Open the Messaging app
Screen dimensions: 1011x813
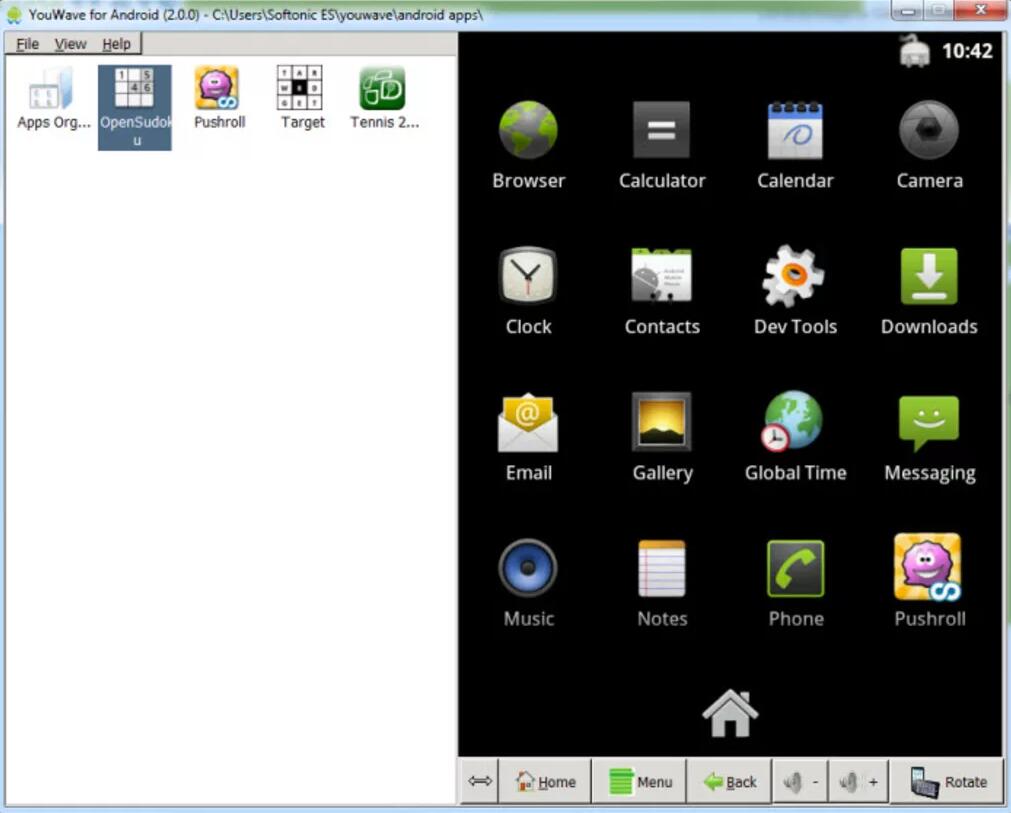pos(929,423)
